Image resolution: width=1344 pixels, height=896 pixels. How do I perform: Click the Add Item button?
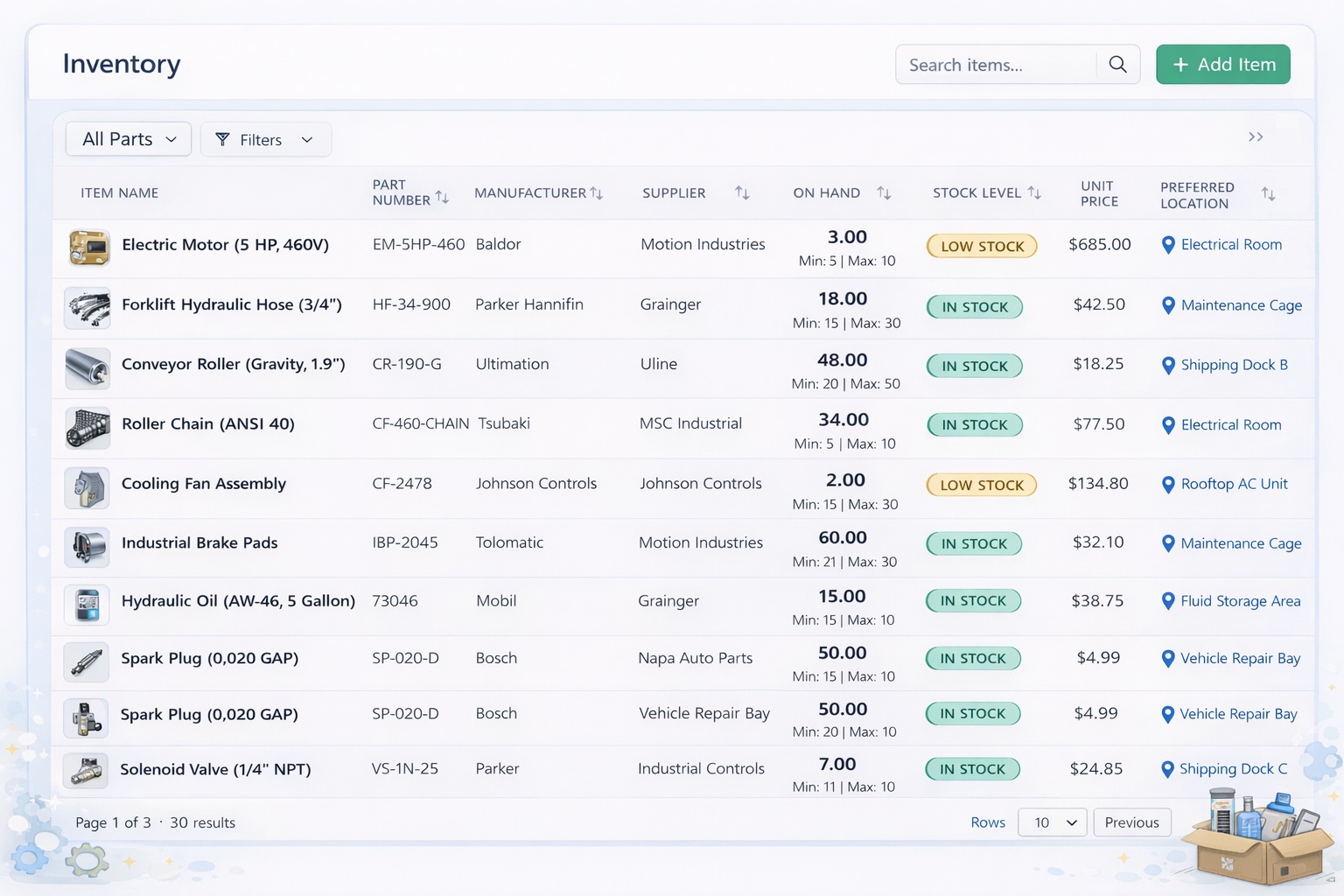point(1223,65)
